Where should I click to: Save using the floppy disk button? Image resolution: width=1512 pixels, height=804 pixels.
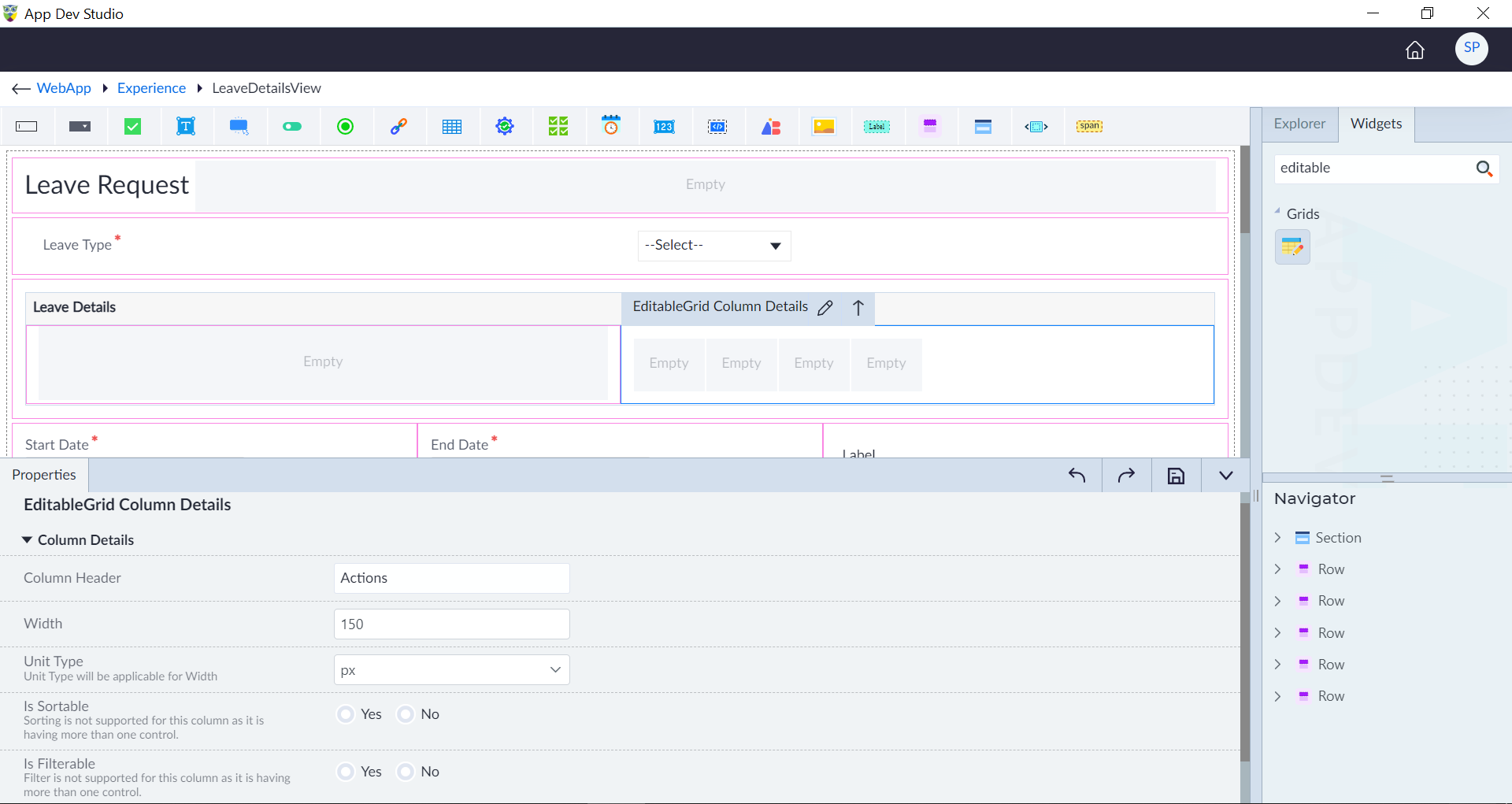[x=1176, y=476]
